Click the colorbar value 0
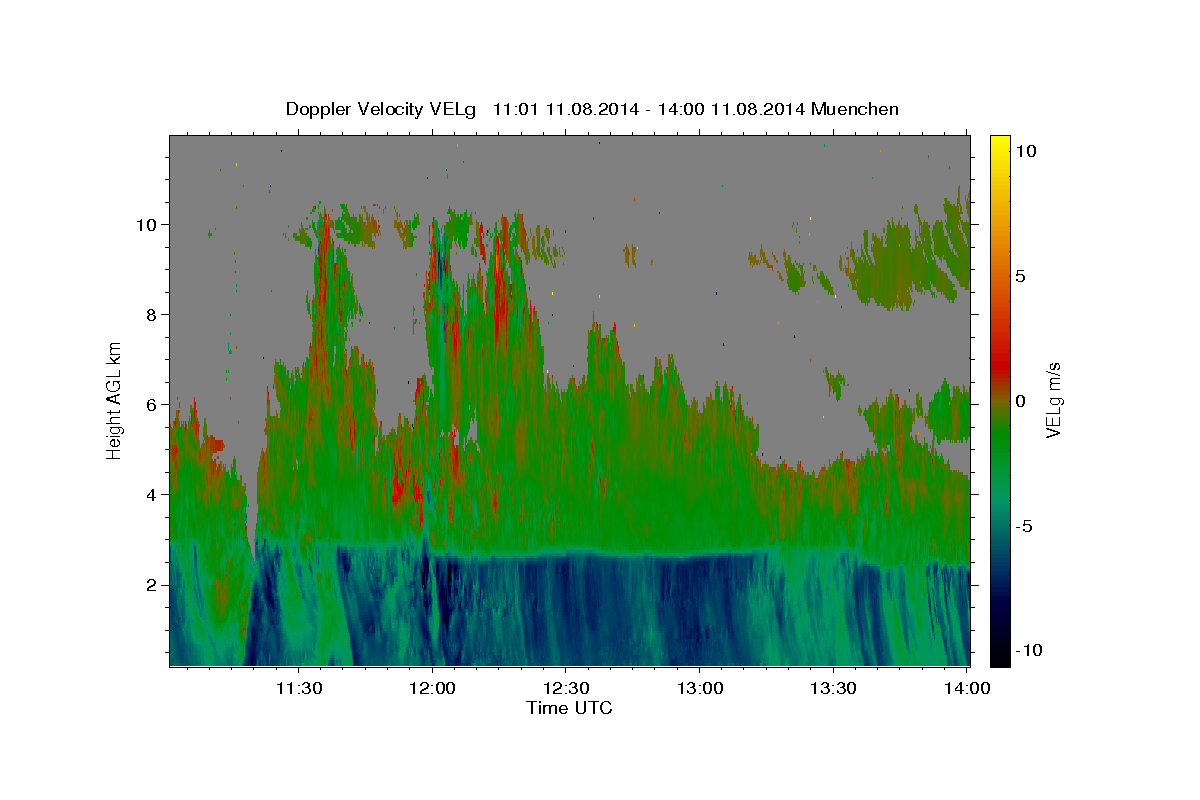 click(x=1021, y=401)
